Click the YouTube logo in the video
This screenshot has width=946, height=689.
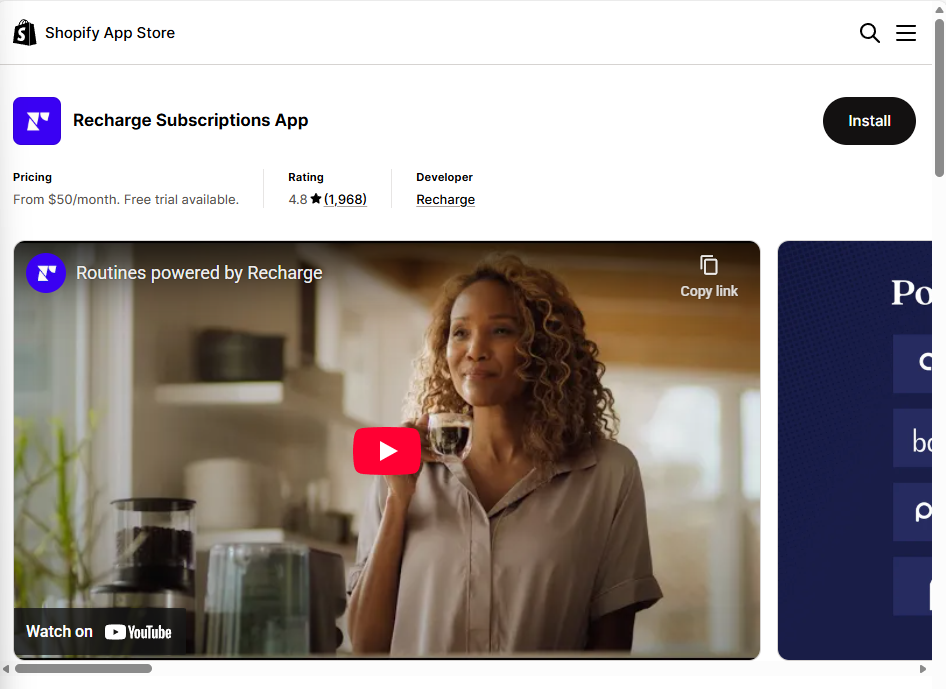click(x=138, y=632)
